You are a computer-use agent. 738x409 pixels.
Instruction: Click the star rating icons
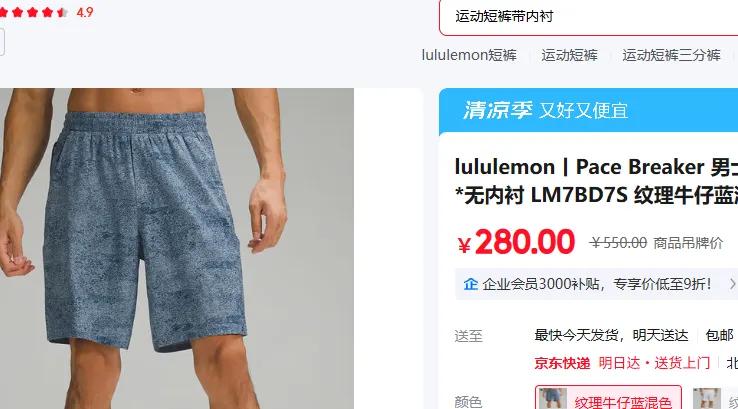[x=33, y=12]
